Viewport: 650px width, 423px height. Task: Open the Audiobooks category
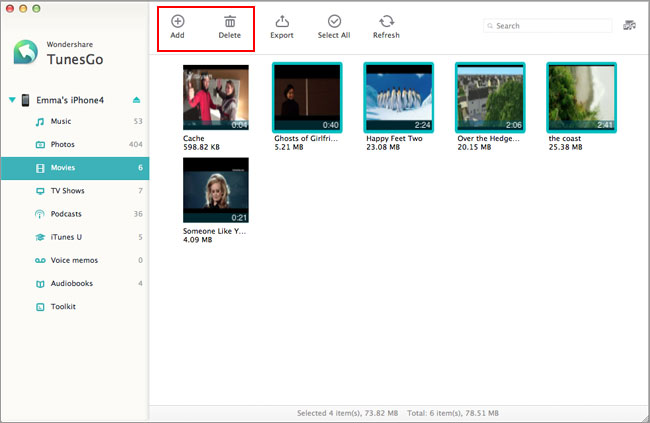(x=75, y=284)
